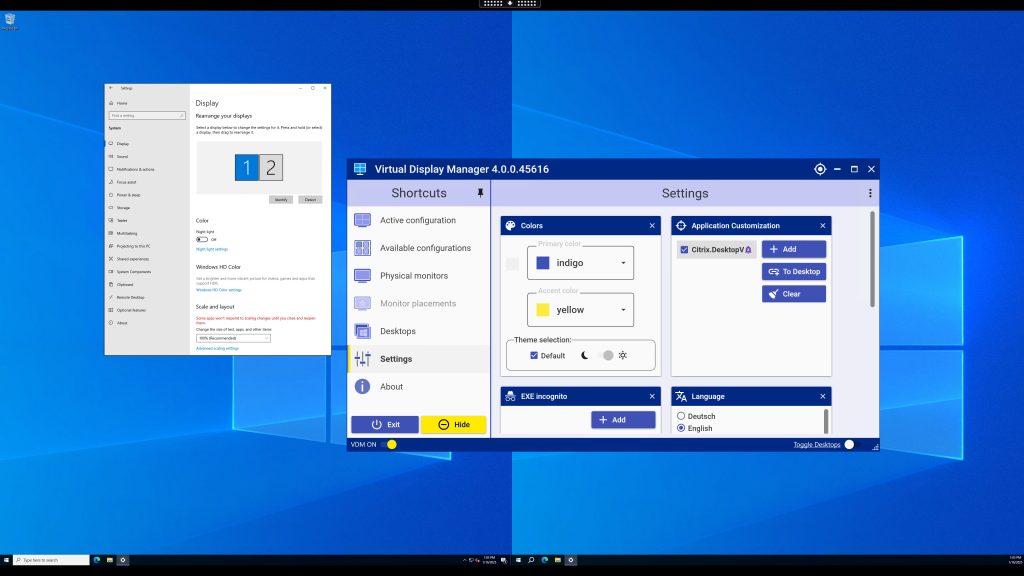Select the Active configuration shortcut icon
This screenshot has width=1024, height=576.
(363, 220)
